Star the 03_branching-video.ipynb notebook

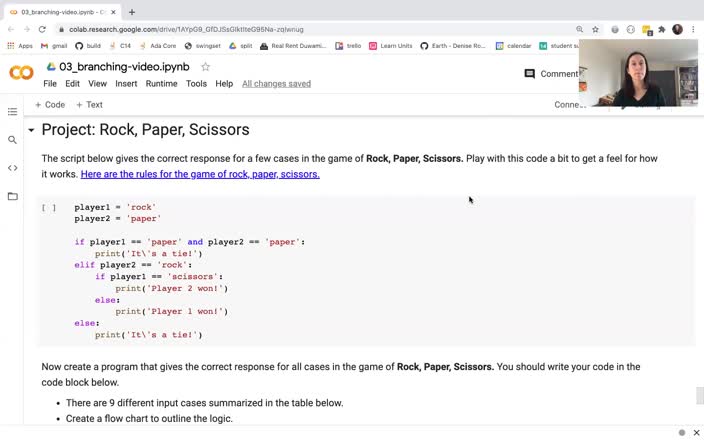pos(205,67)
